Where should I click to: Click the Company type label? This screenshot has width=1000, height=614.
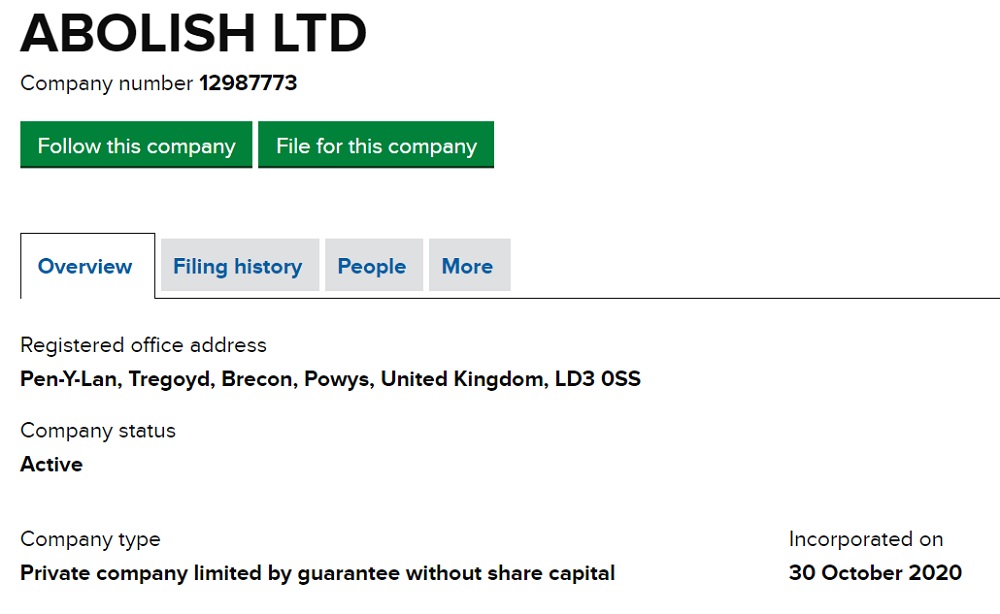pos(90,539)
